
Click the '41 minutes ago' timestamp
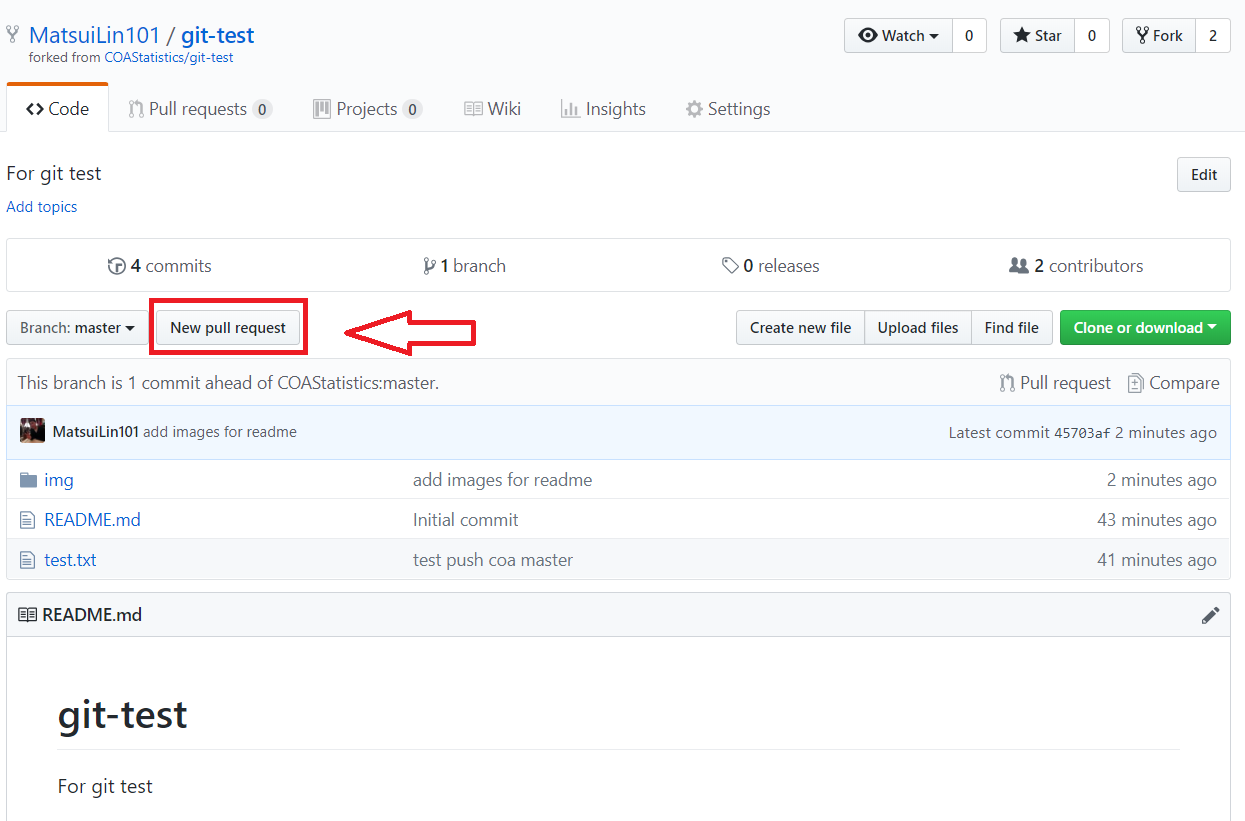click(1157, 560)
